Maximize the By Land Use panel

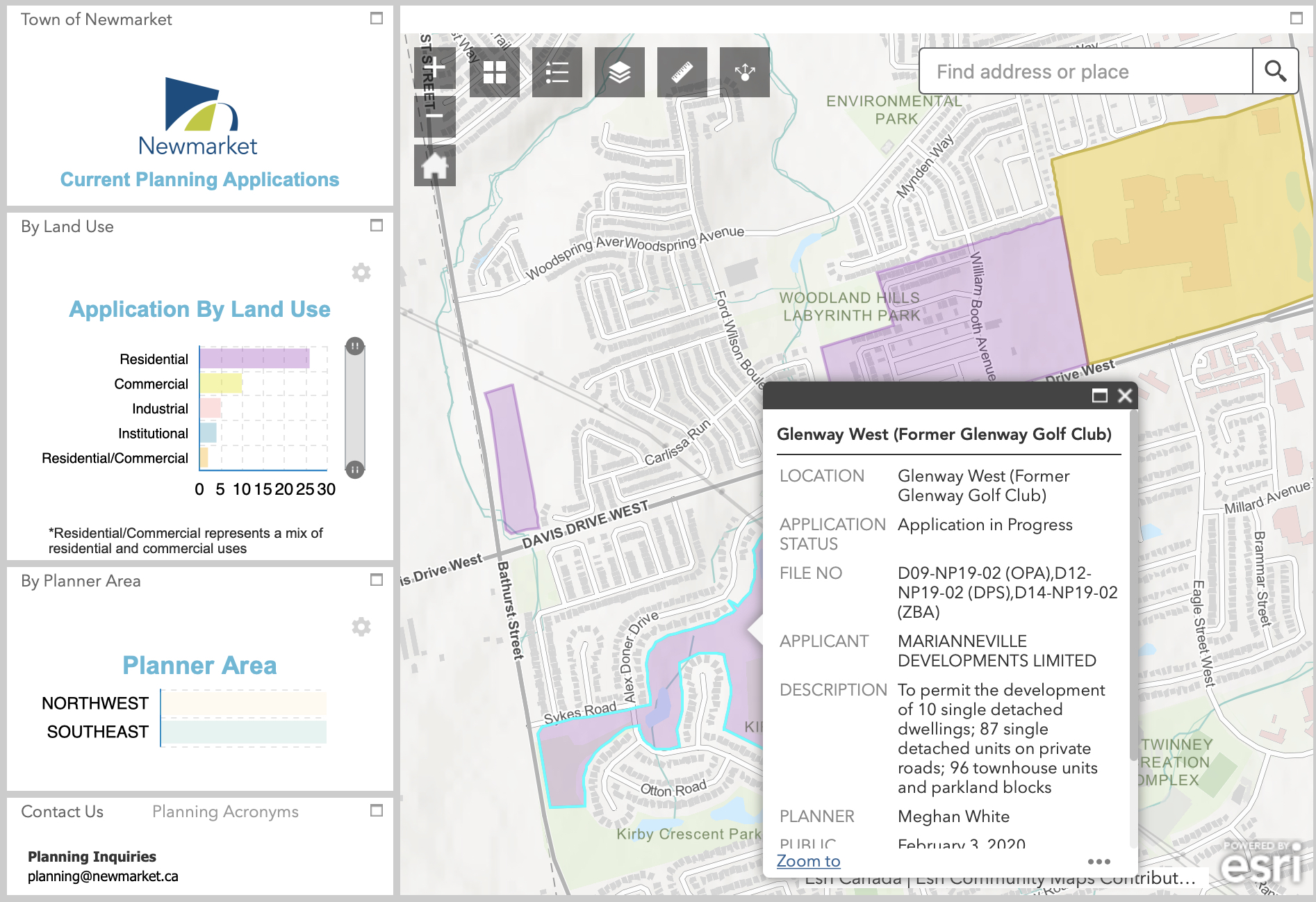click(x=377, y=225)
